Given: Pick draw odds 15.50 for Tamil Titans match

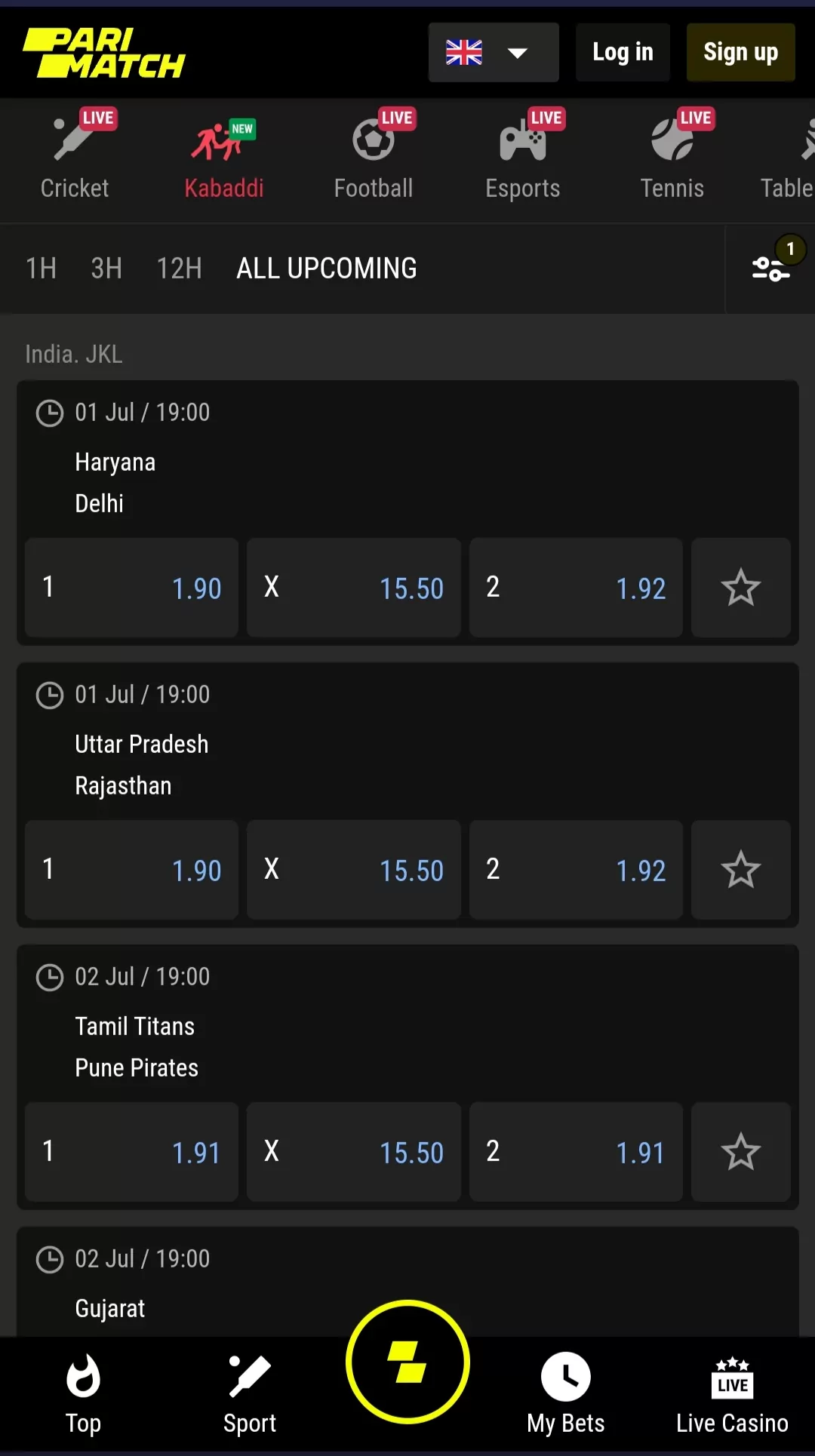Looking at the screenshot, I should [x=353, y=1152].
